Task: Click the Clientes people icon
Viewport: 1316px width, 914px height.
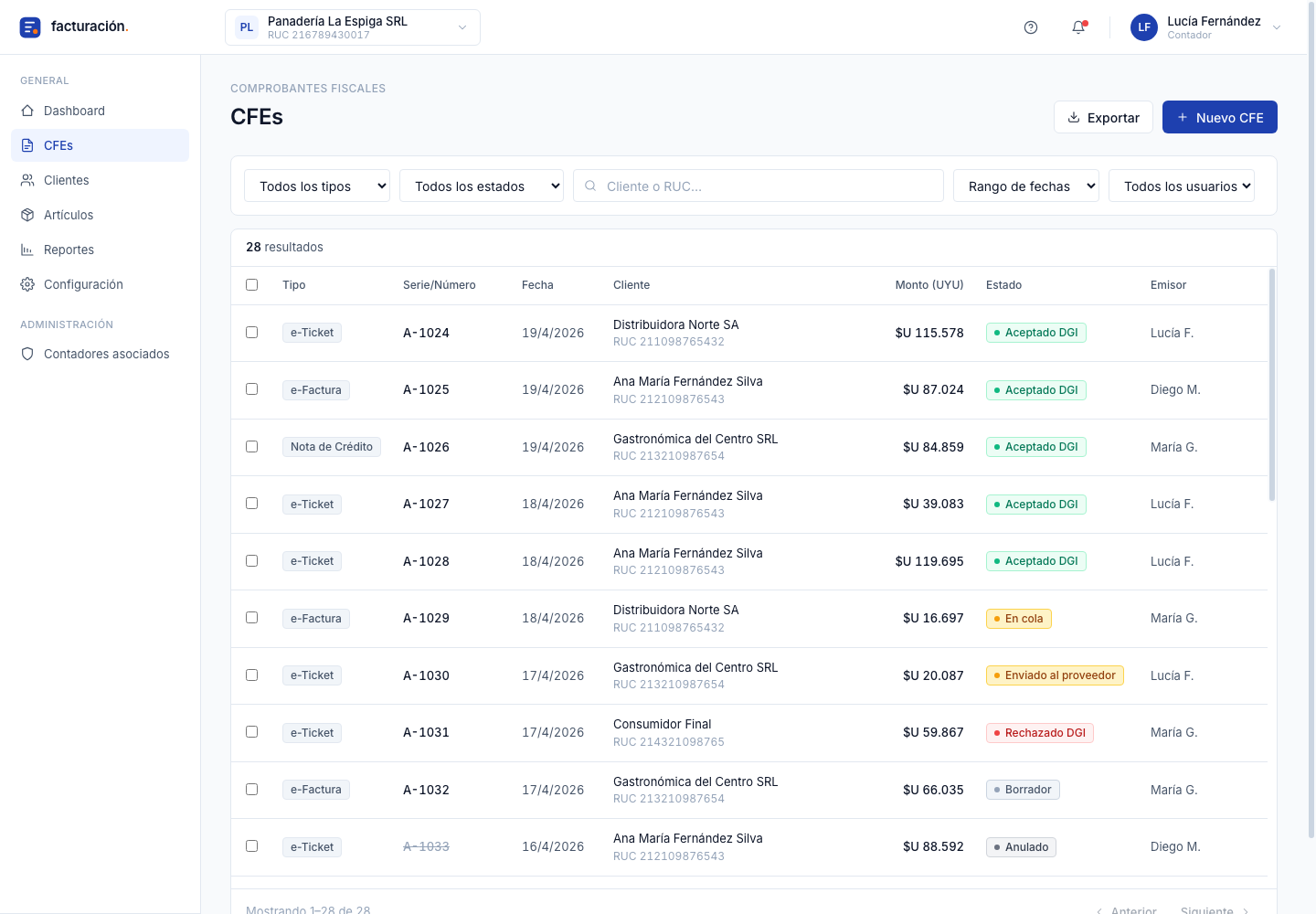Action: 27,180
